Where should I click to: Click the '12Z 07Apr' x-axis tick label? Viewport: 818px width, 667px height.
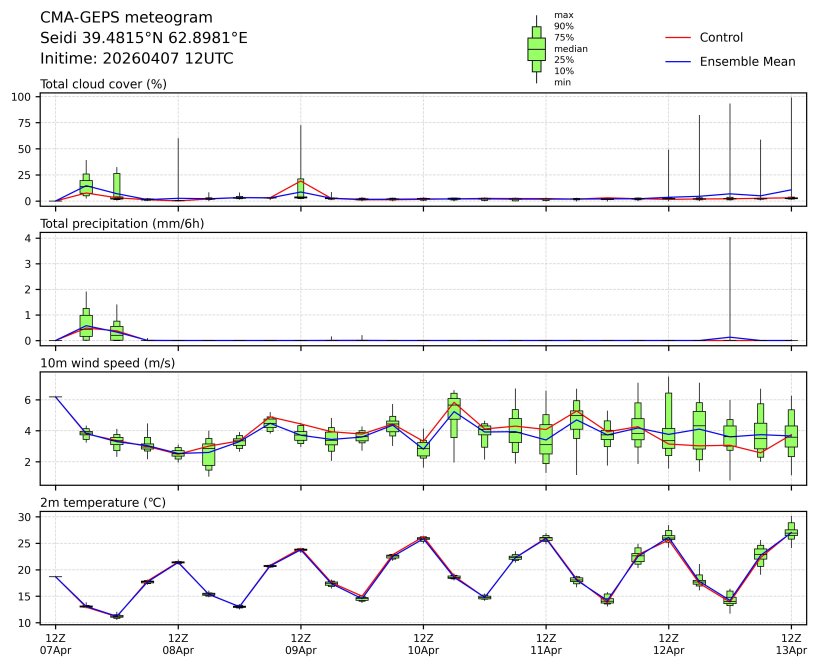[x=55, y=643]
